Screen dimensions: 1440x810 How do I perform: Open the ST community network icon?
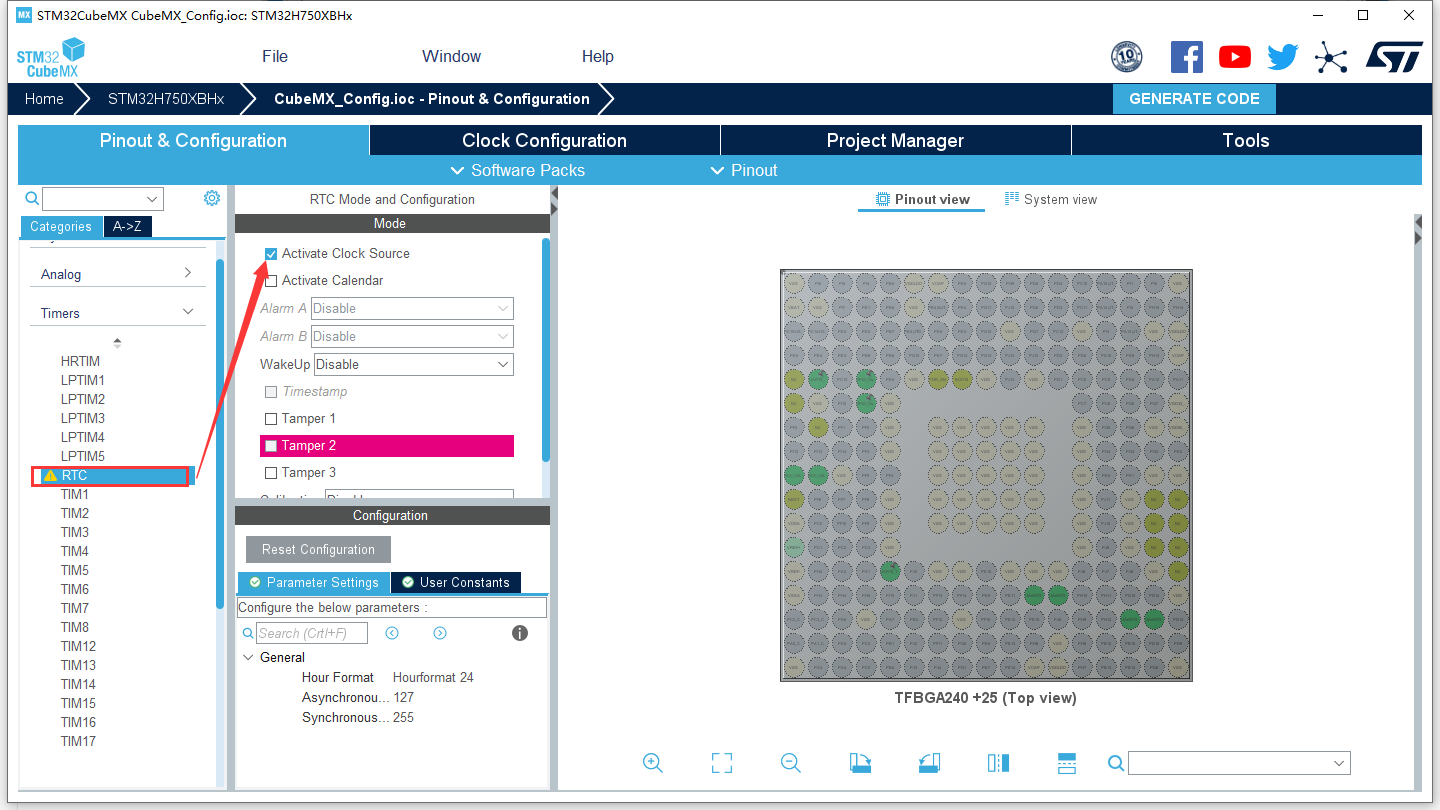pos(1331,57)
